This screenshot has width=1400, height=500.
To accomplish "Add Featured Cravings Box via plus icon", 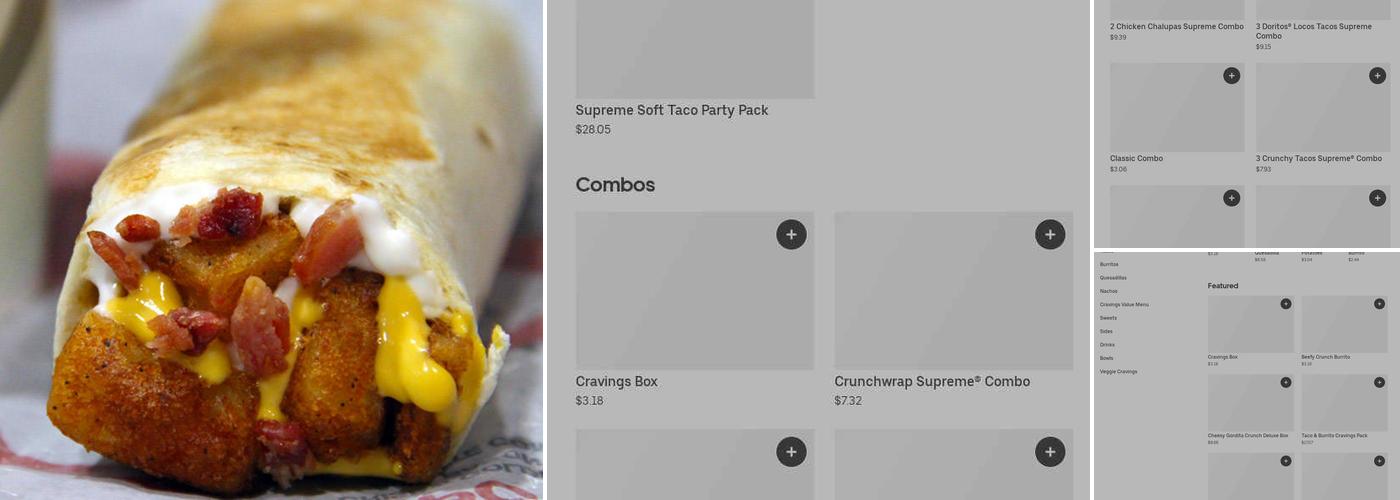I will tap(1286, 304).
